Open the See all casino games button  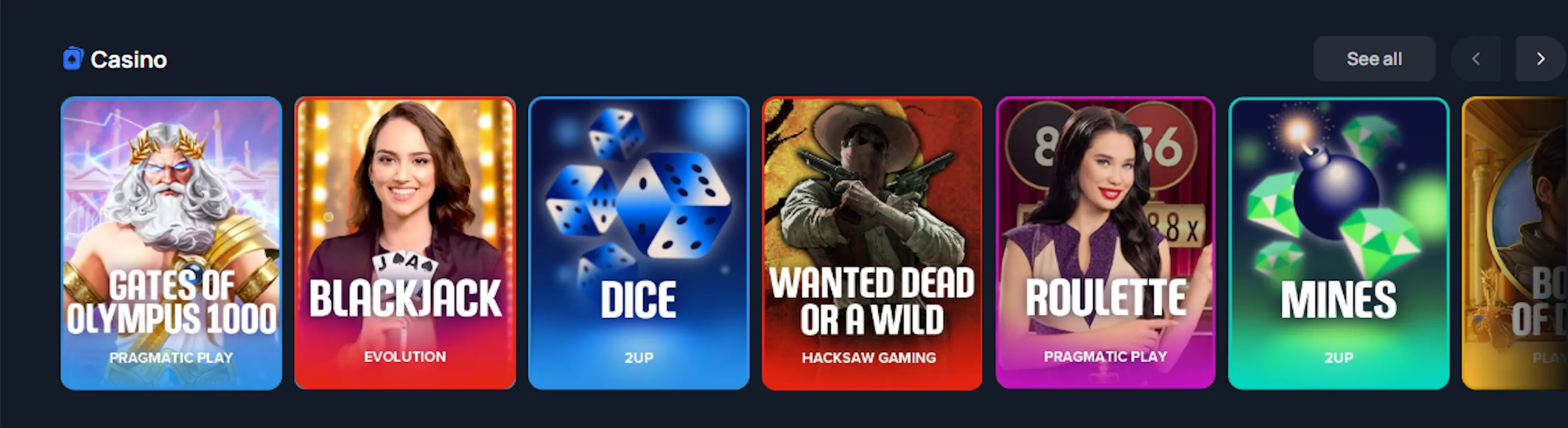tap(1374, 59)
